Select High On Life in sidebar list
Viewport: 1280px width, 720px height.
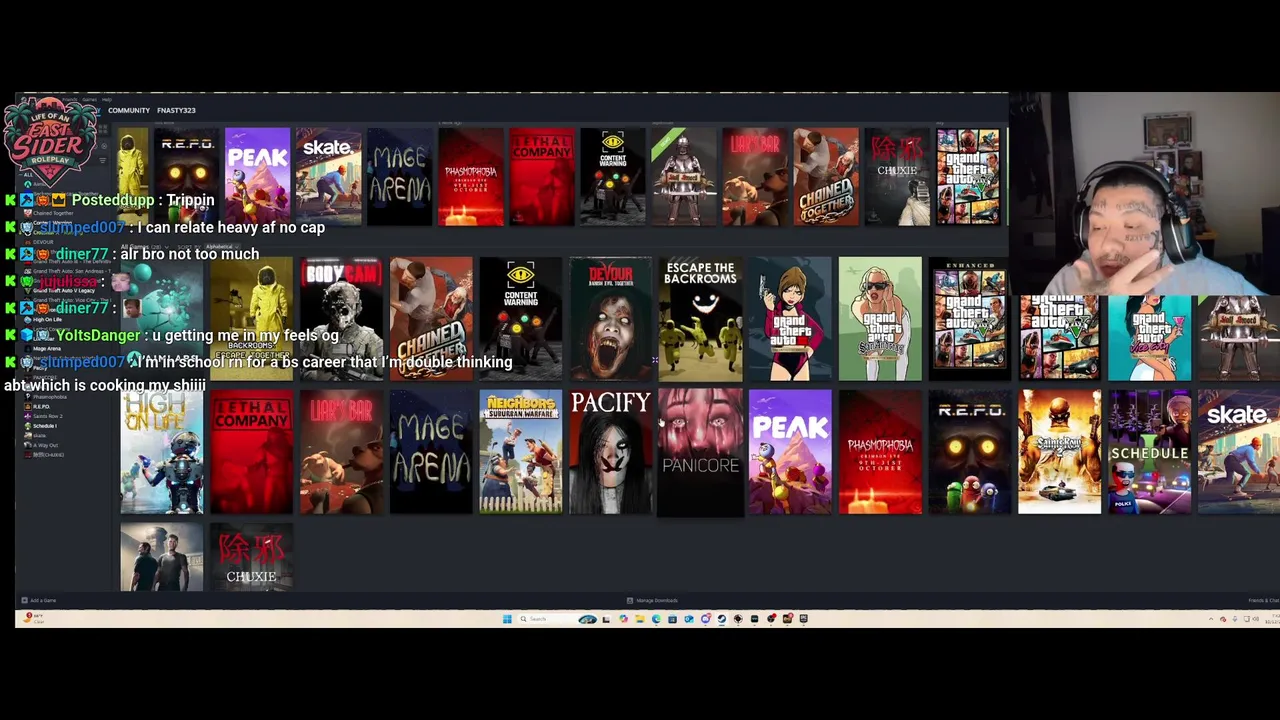46,319
